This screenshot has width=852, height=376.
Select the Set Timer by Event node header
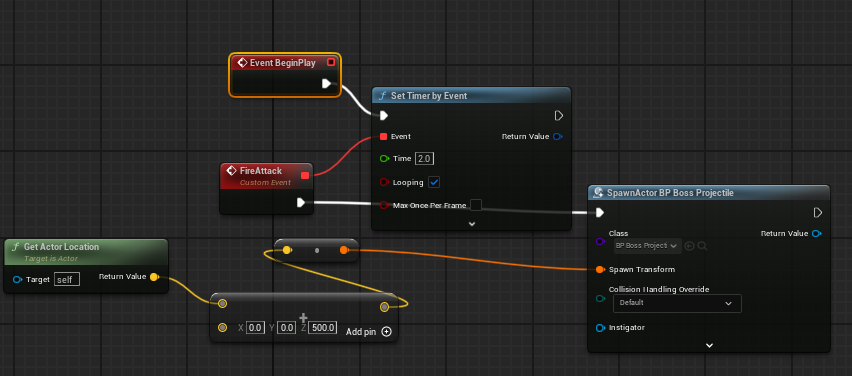coord(471,96)
